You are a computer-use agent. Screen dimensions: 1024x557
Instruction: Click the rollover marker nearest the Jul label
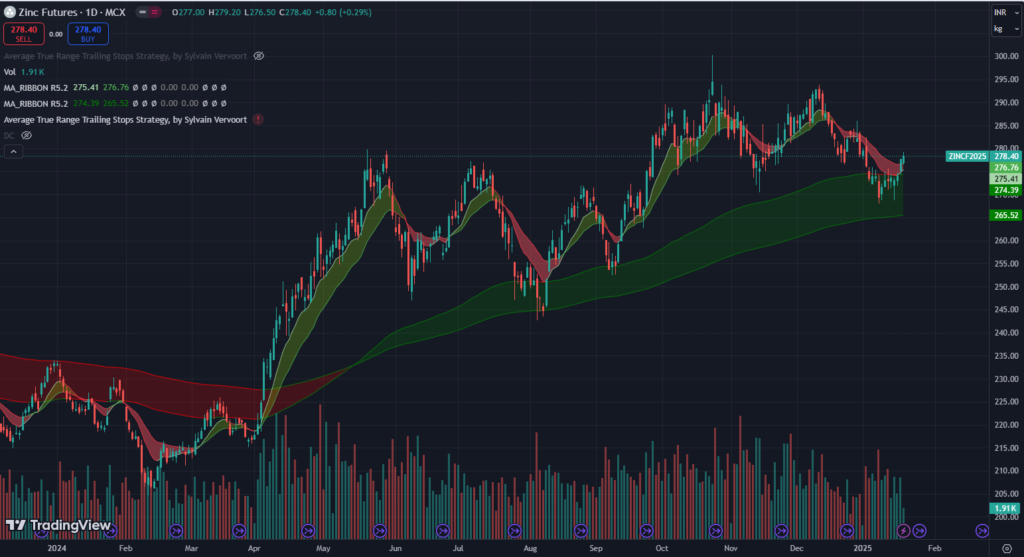tap(443, 531)
